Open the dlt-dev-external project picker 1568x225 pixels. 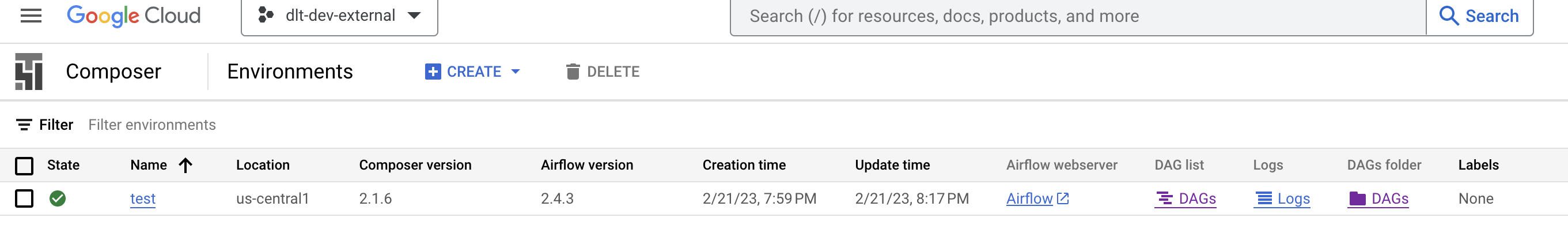tap(340, 16)
